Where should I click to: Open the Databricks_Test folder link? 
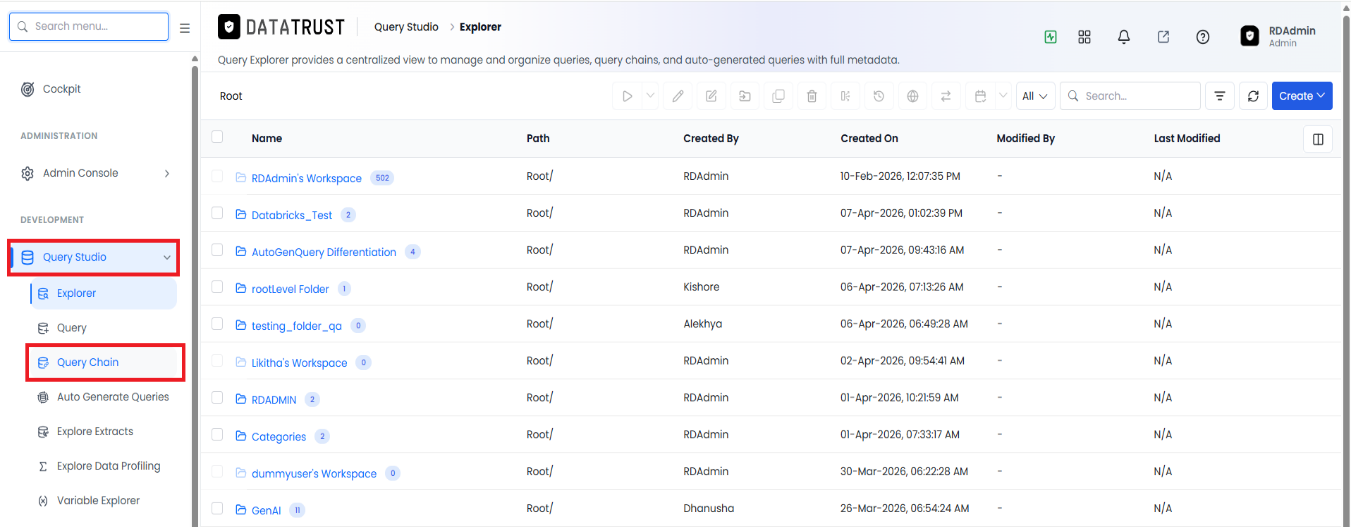[291, 215]
